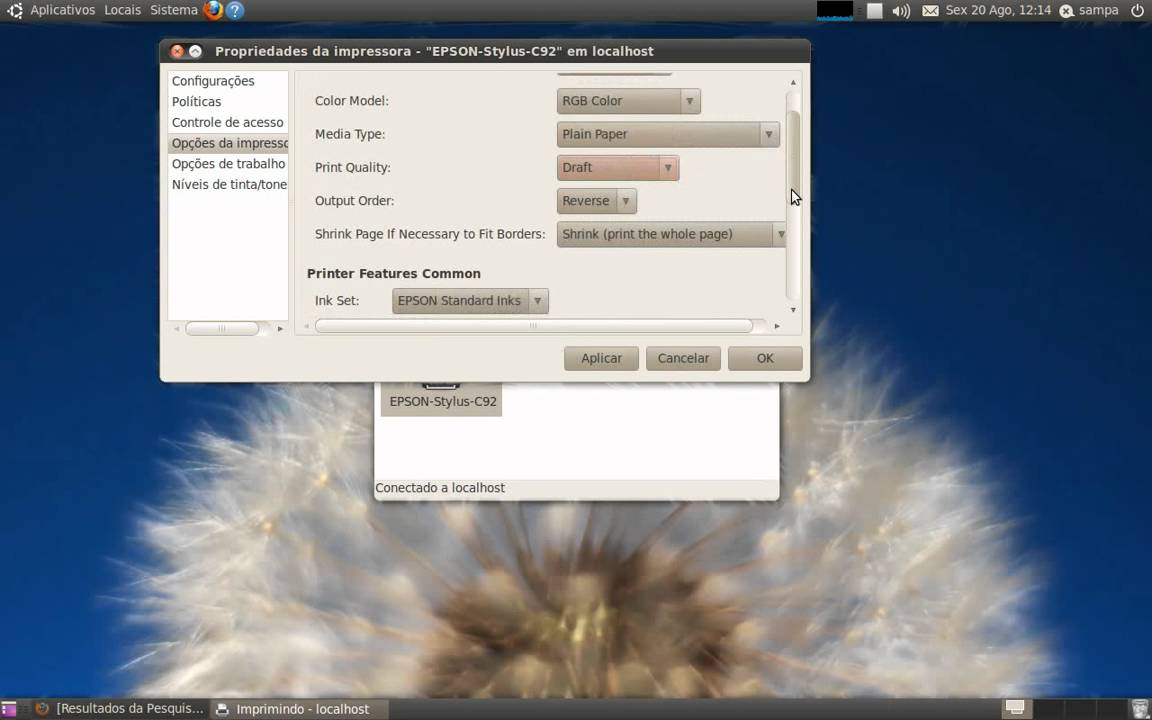Click the options pane scroll up arrow
Viewport: 1152px width, 720px height.
click(x=793, y=82)
